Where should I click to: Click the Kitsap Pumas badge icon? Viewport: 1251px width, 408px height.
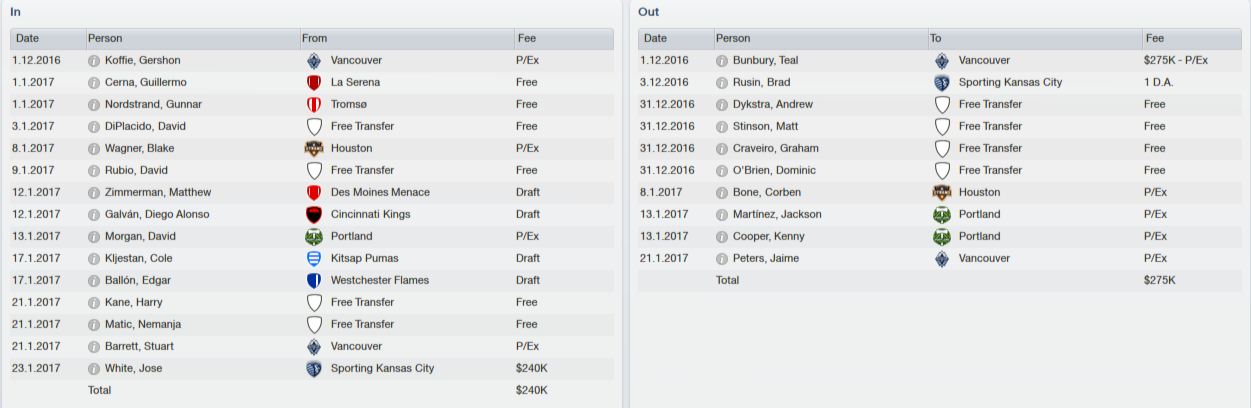point(314,259)
